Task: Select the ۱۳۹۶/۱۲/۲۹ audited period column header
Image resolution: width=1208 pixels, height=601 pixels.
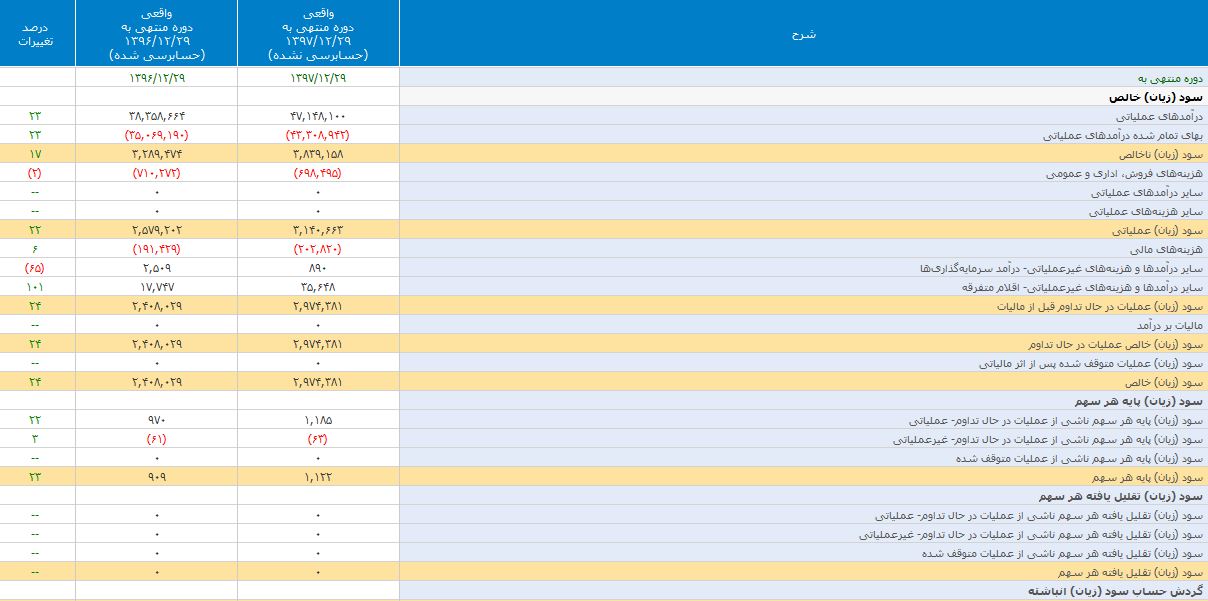Action: (157, 34)
